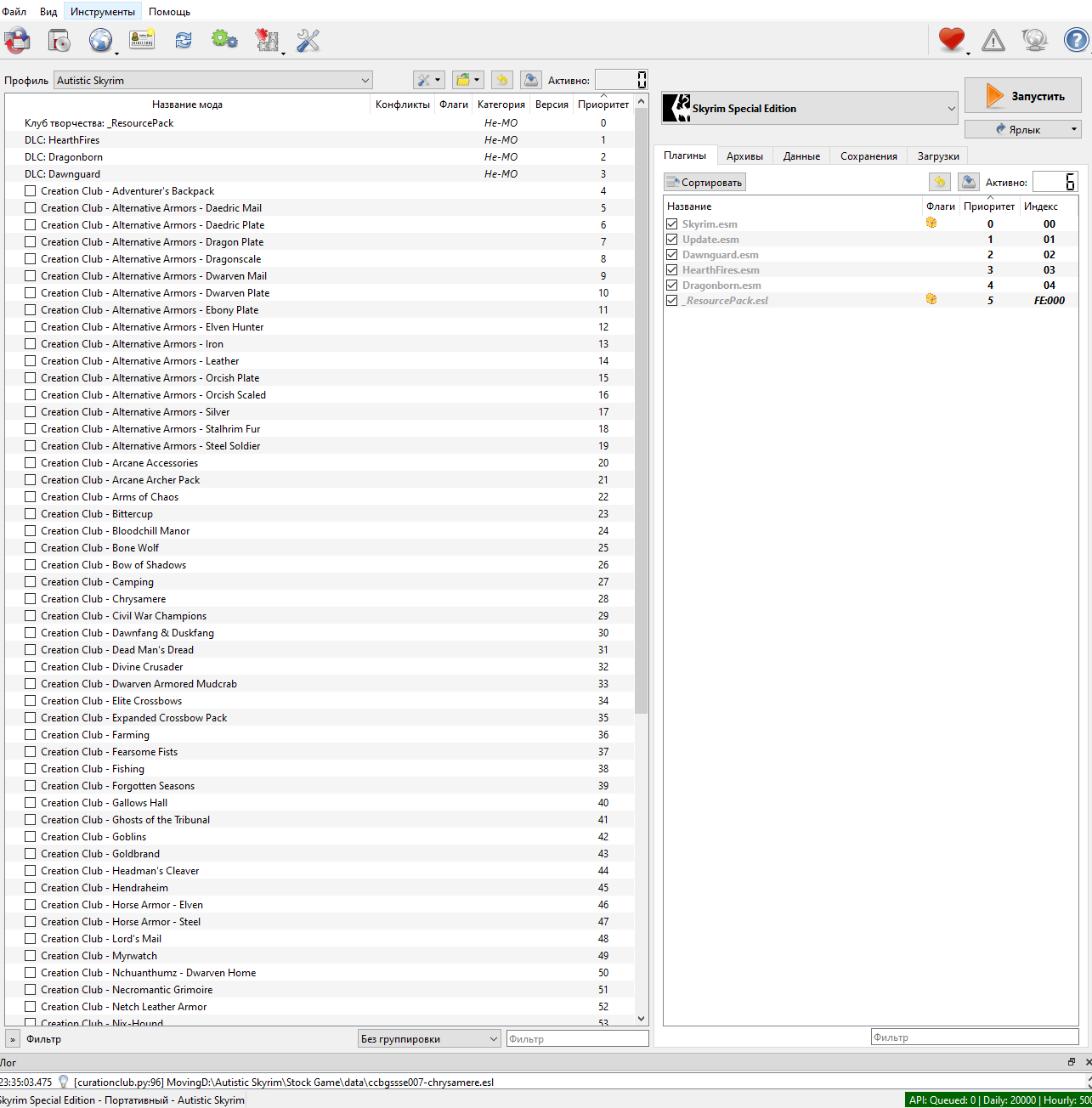Click the red heart endorse icon
Image resolution: width=1092 pixels, height=1108 pixels.
[x=952, y=40]
